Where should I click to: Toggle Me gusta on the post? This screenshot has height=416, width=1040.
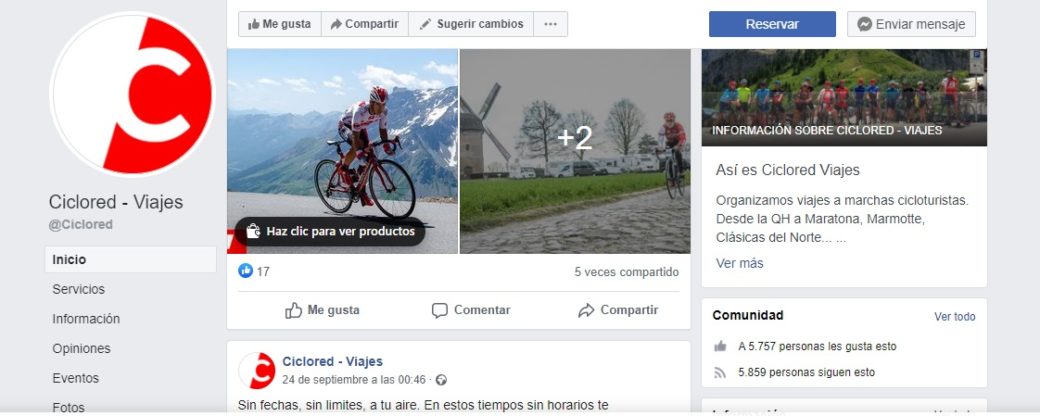(322, 310)
